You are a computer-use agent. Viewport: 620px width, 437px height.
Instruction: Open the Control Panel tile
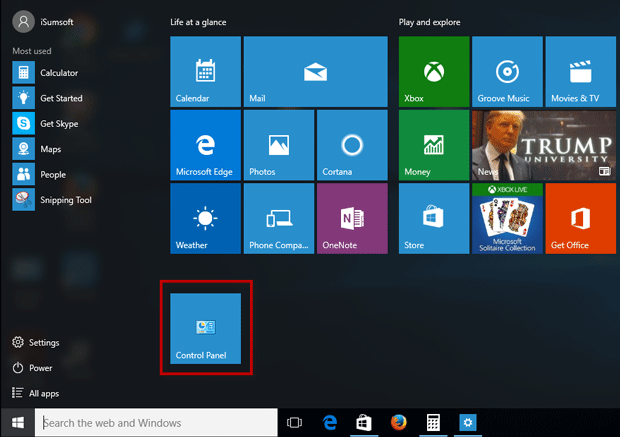pyautogui.click(x=205, y=328)
